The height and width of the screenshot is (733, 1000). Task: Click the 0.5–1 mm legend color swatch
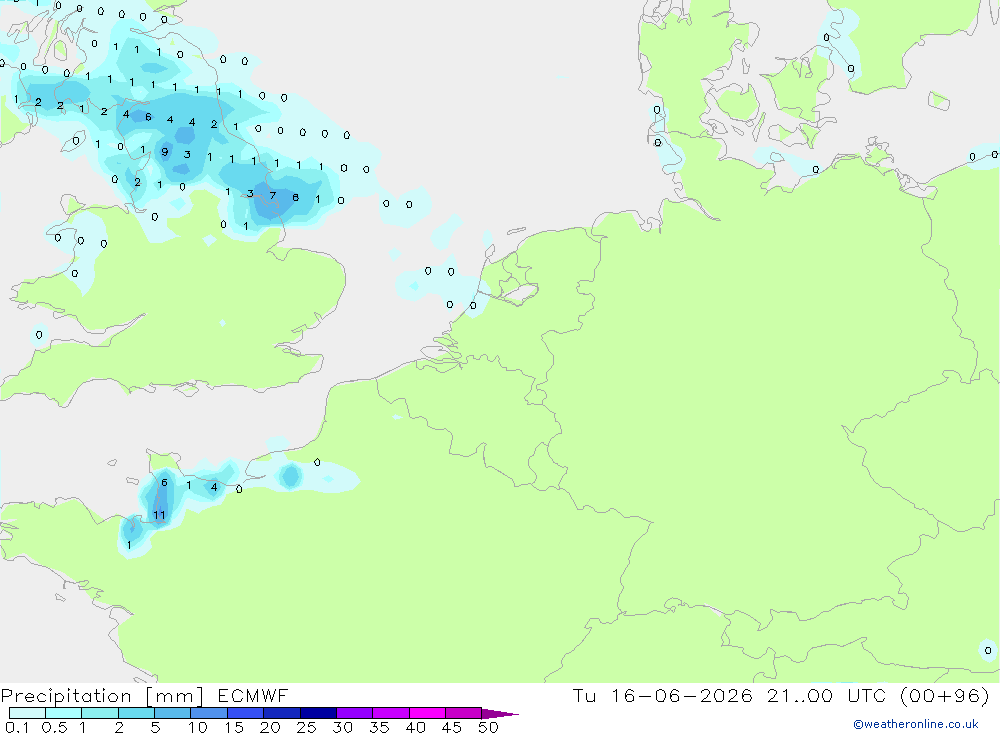click(64, 713)
